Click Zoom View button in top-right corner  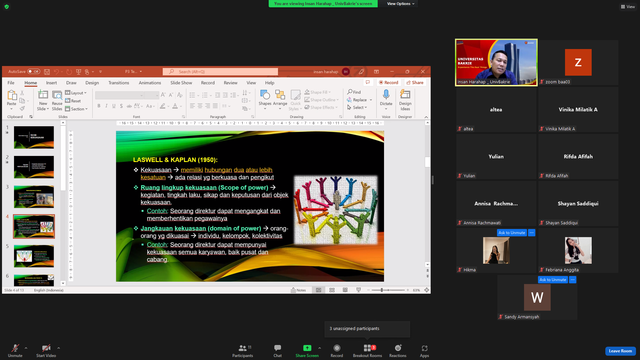click(x=628, y=7)
